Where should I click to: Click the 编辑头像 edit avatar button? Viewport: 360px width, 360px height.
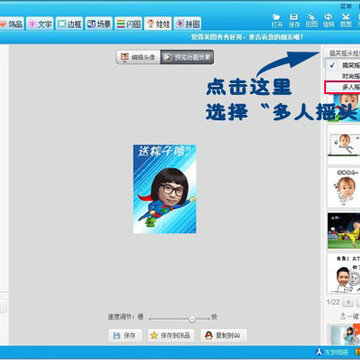pyautogui.click(x=138, y=57)
